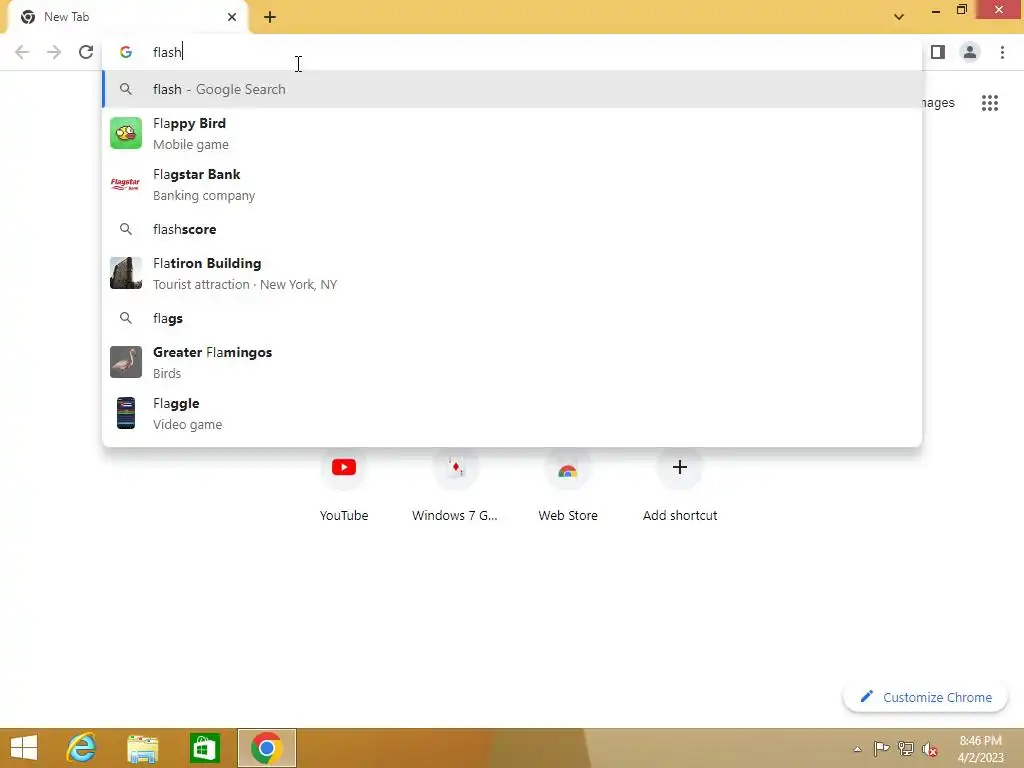The image size is (1024, 768).
Task: Open the YouTube shortcut
Action: tap(344, 483)
